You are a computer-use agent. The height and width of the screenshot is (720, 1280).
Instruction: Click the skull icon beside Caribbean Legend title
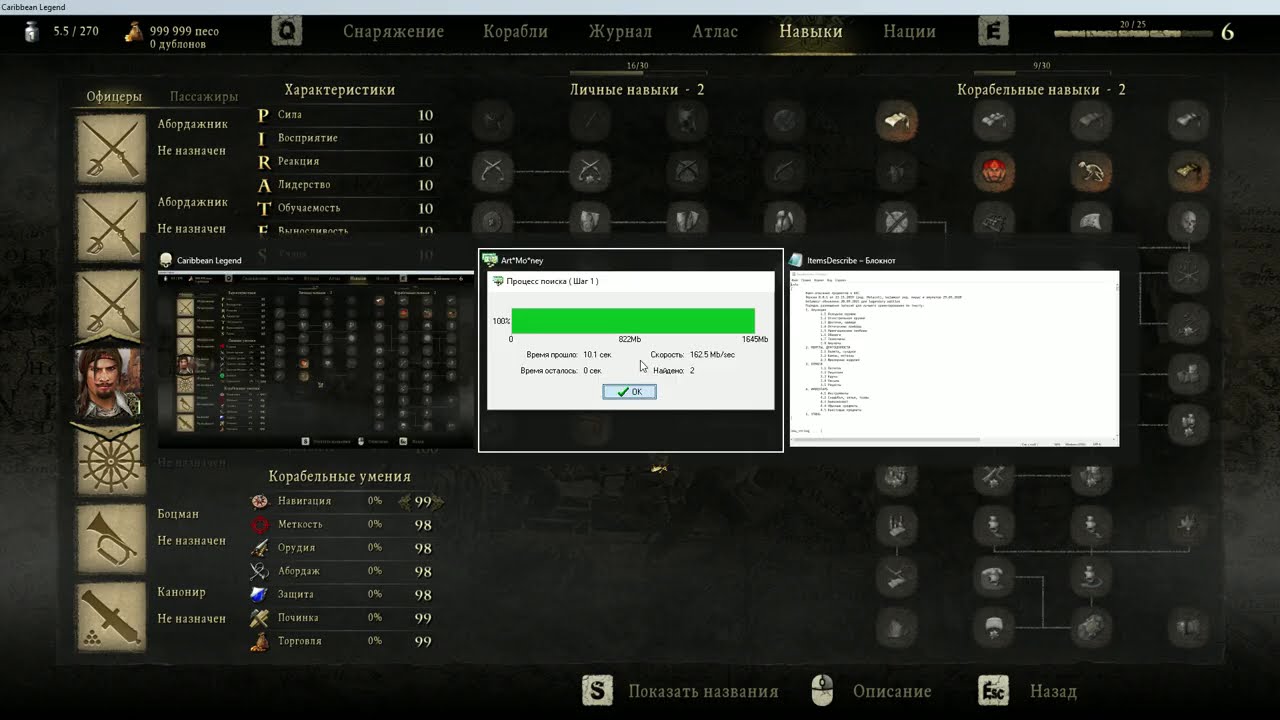tap(166, 260)
